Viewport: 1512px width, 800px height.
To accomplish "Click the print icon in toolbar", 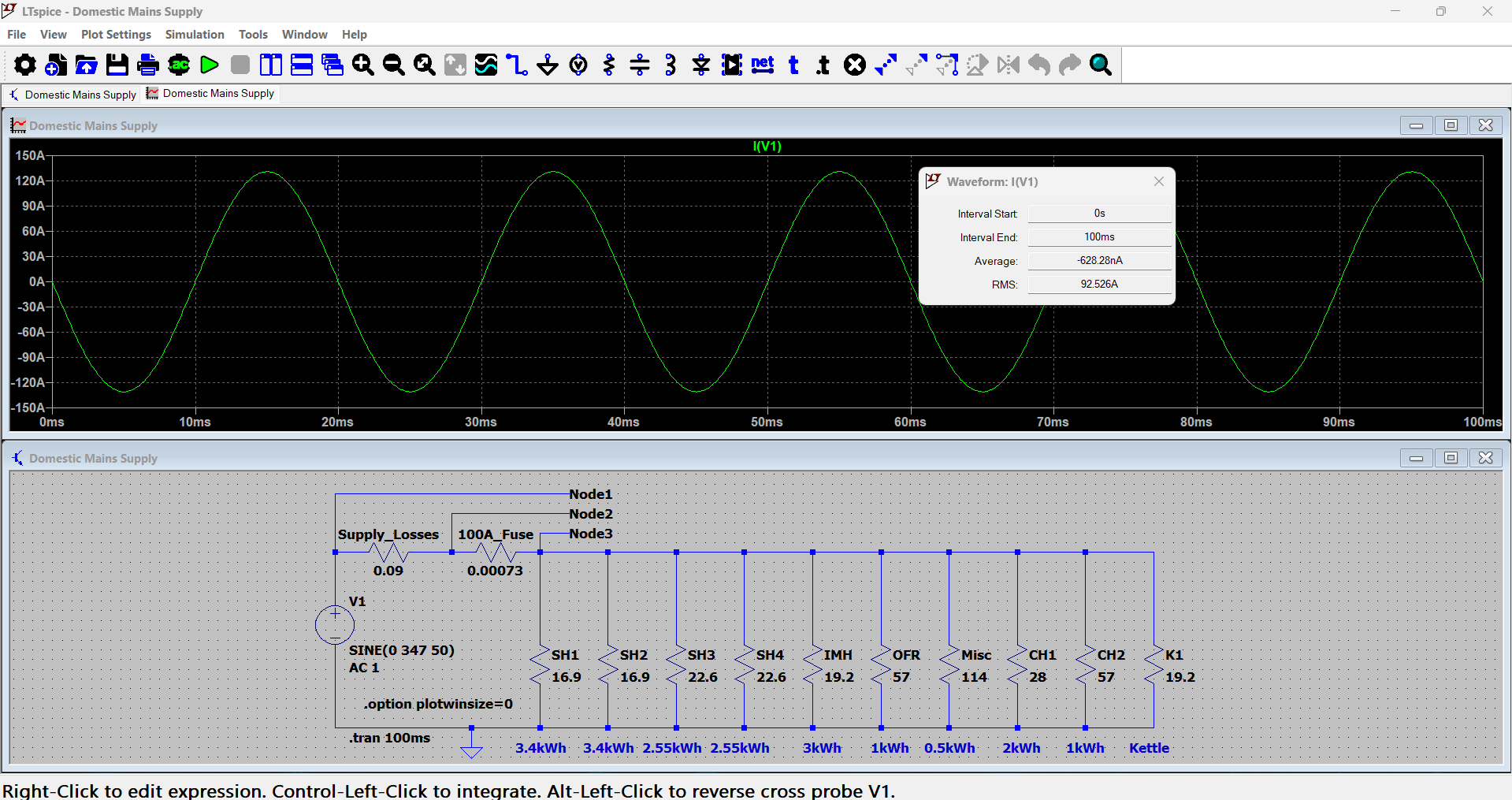I will coord(148,65).
